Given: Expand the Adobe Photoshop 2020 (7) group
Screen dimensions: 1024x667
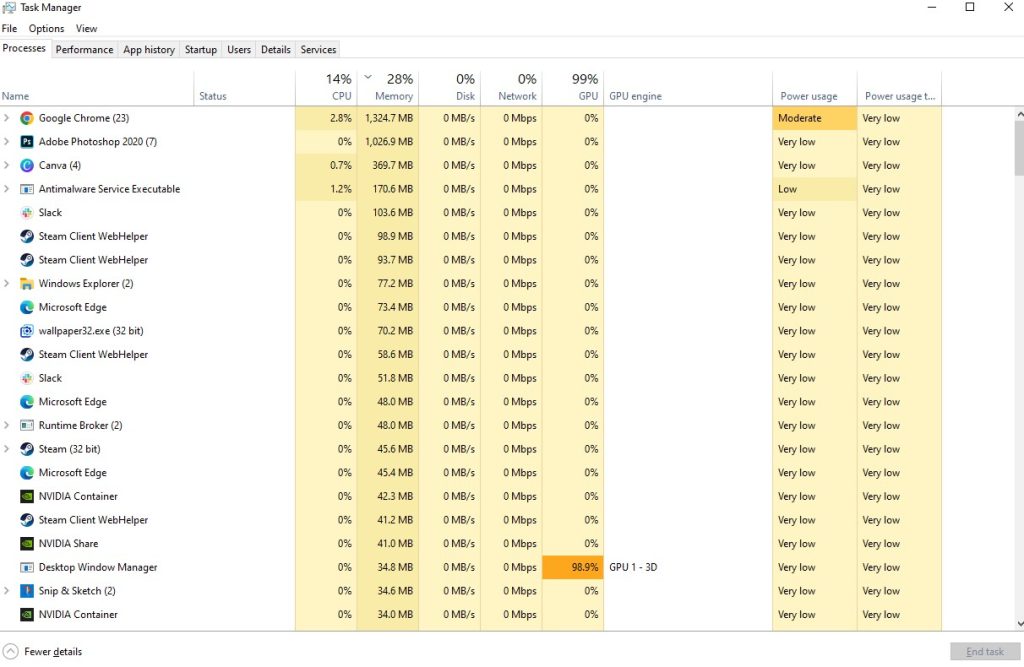Looking at the screenshot, I should click(7, 142).
